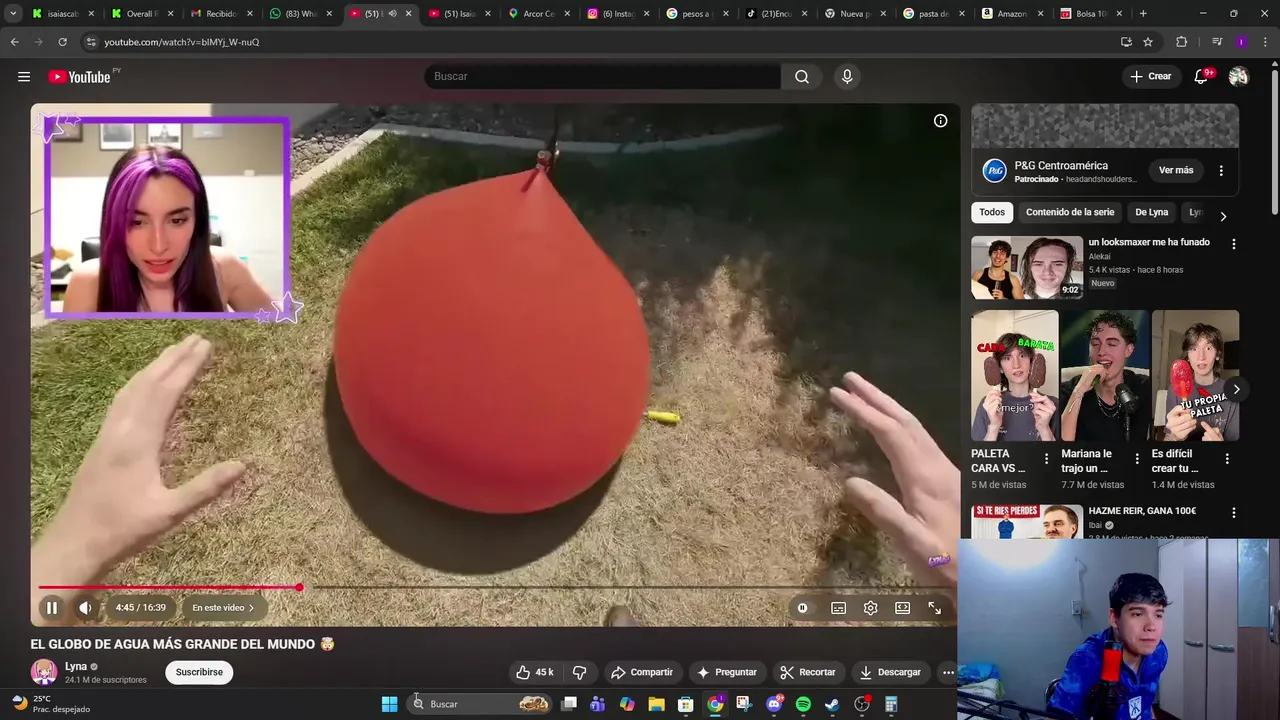This screenshot has height=720, width=1280.
Task: Open Lyna channel avatar
Action: pyautogui.click(x=44, y=672)
